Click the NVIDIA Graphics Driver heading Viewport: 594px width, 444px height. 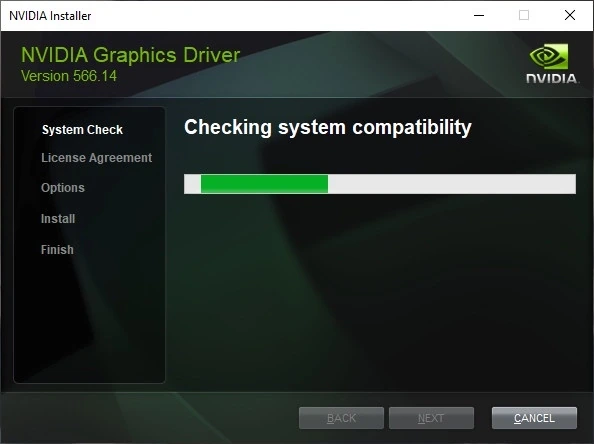tap(130, 55)
